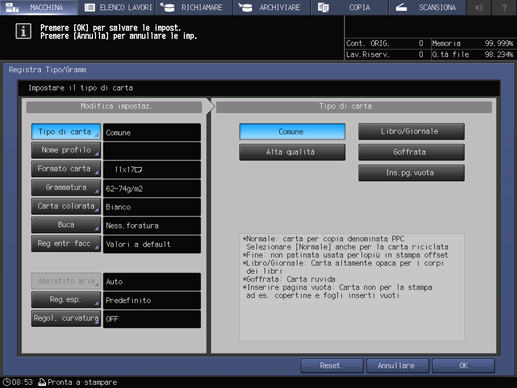
Task: Open the Formato carta setting
Action: 66,169
